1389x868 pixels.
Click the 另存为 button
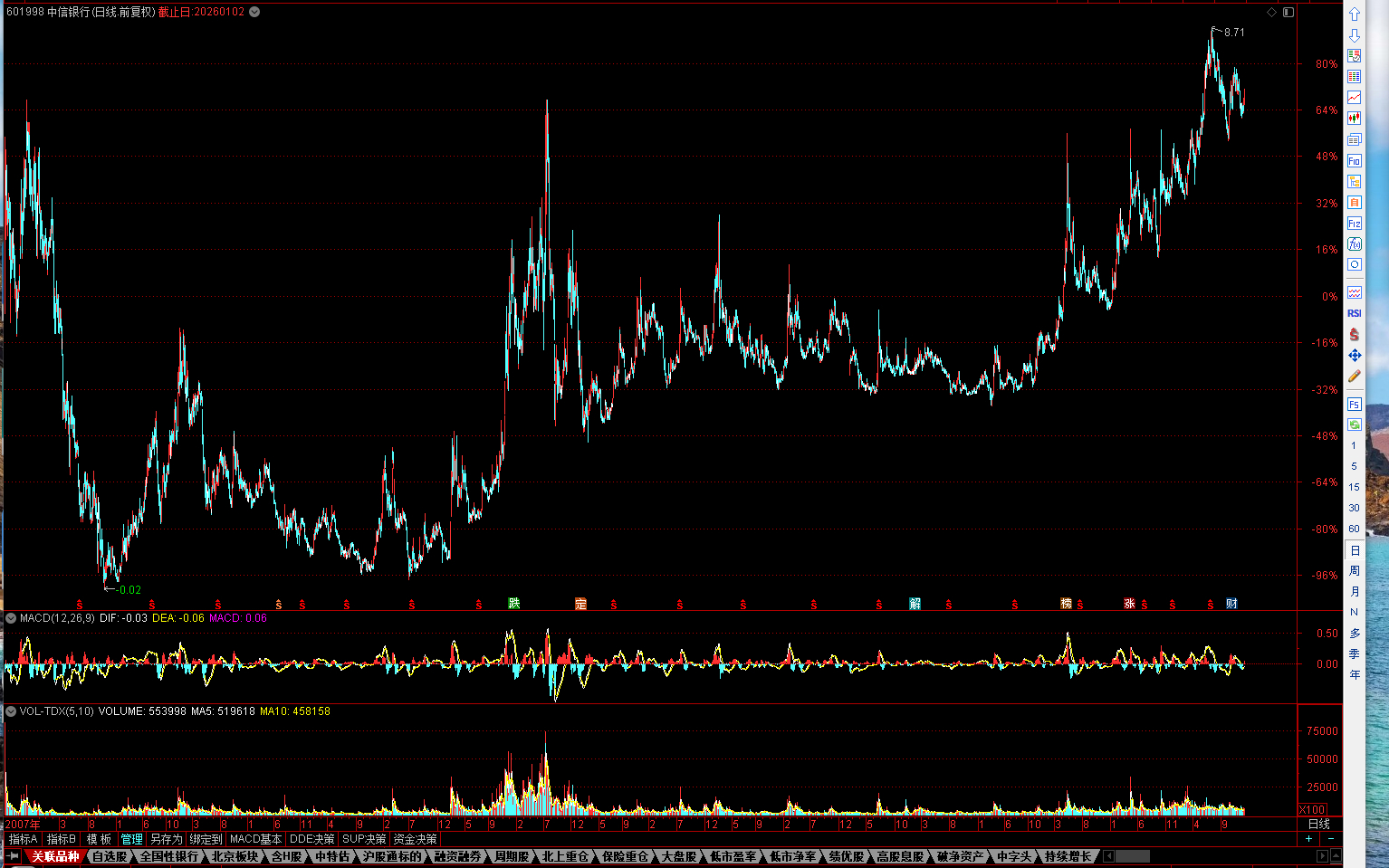[166, 839]
